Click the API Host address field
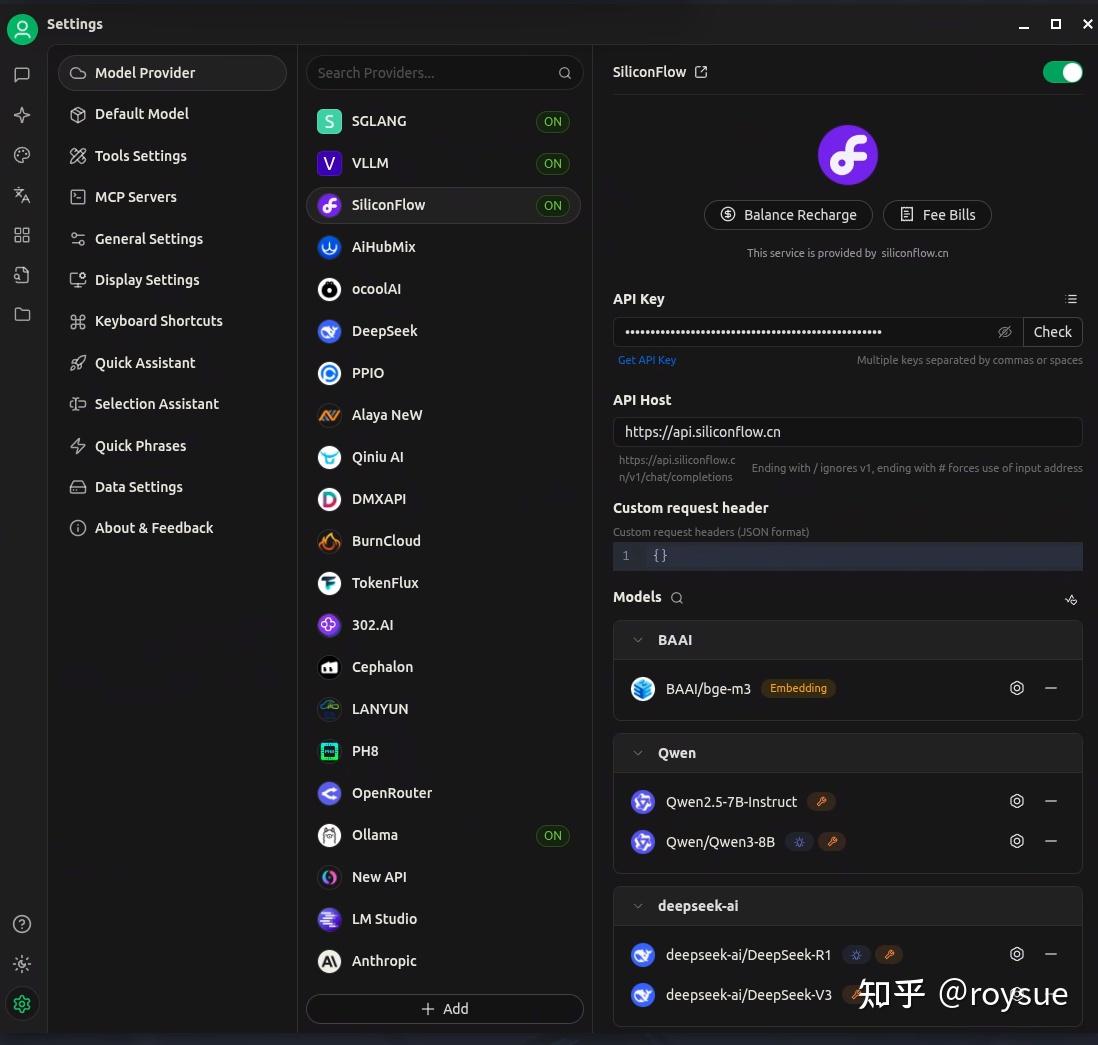Image resolution: width=1098 pixels, height=1045 pixels. coord(847,432)
